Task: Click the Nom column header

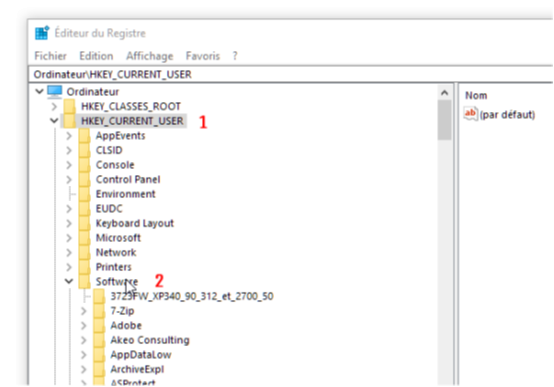Action: [476, 95]
